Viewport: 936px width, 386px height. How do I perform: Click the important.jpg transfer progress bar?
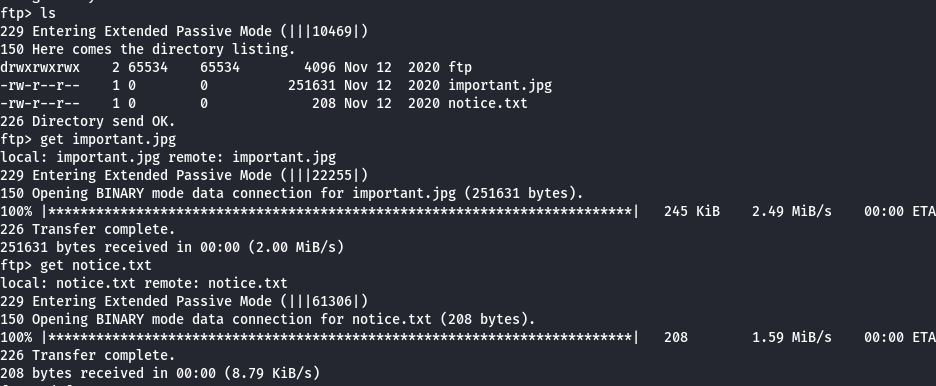tap(340, 211)
